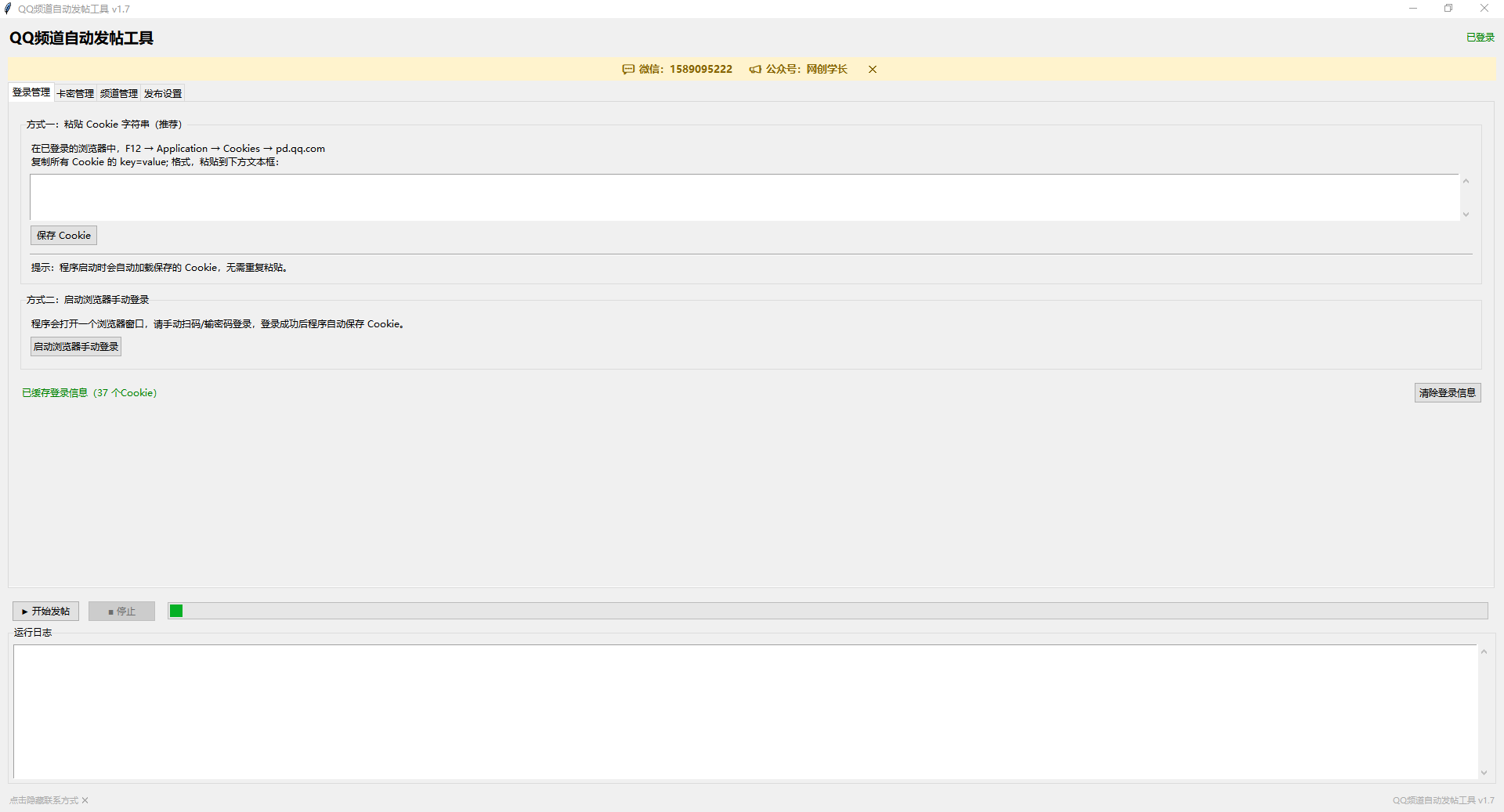Click the 方式一 section label
This screenshot has width=1504, height=812.
pos(104,125)
